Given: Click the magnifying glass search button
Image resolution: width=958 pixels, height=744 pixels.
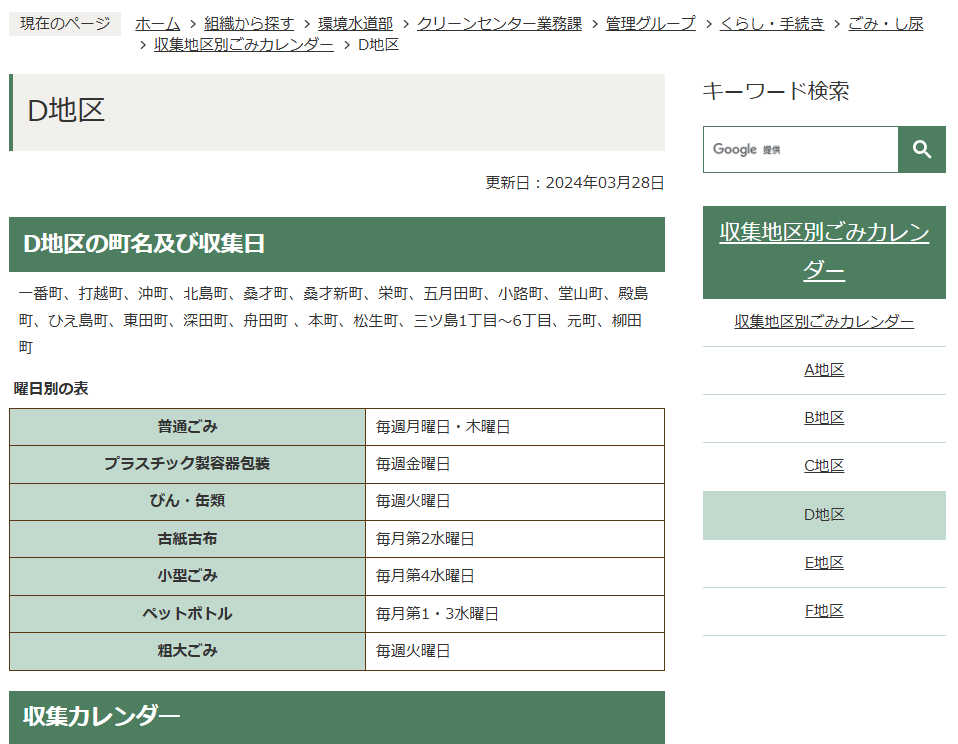Looking at the screenshot, I should click(x=921, y=150).
